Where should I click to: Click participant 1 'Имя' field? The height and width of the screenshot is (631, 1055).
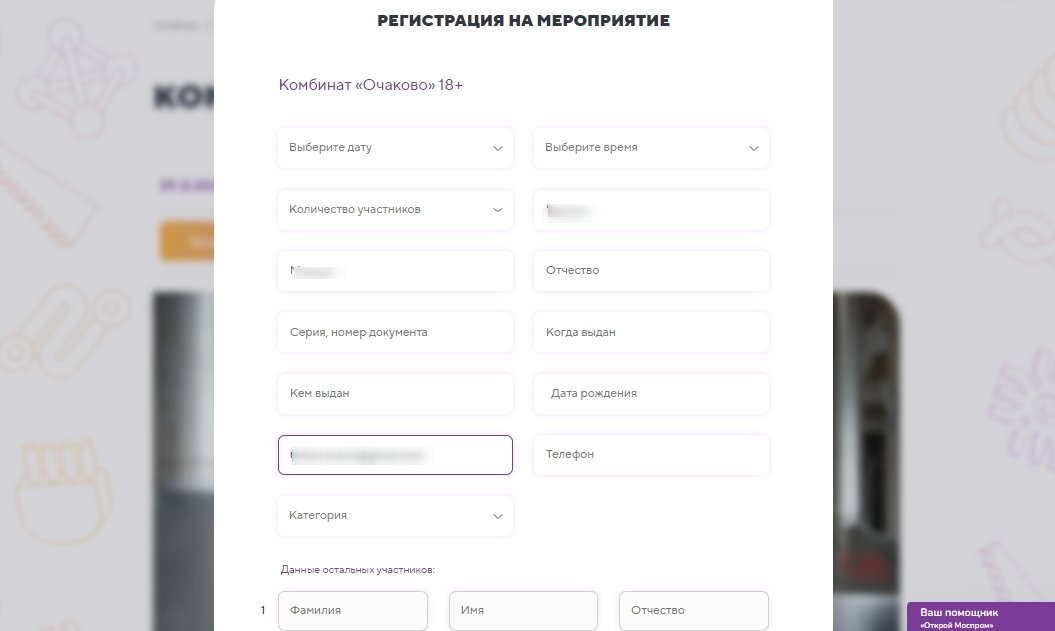tap(523, 610)
